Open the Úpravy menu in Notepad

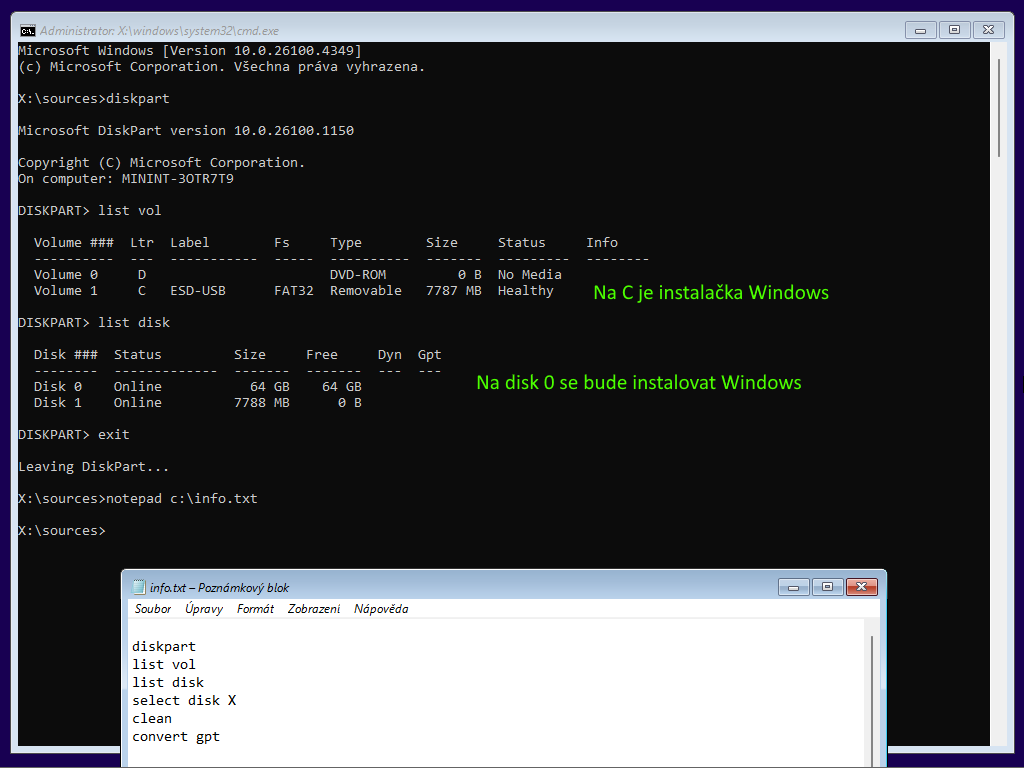pyautogui.click(x=204, y=609)
